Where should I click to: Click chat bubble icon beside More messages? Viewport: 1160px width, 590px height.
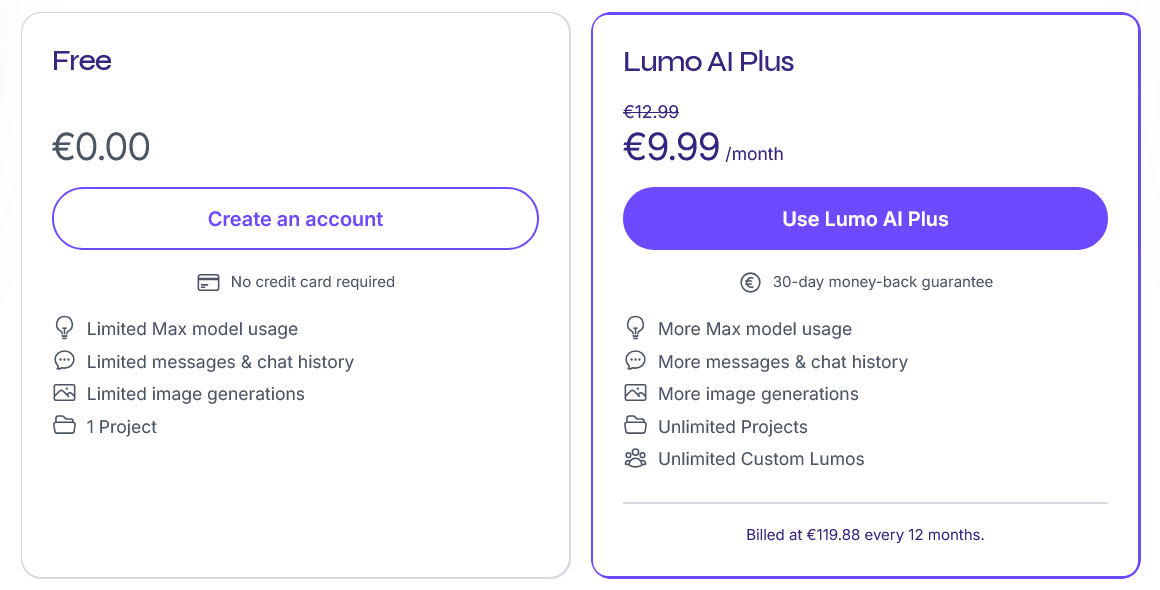coord(635,361)
